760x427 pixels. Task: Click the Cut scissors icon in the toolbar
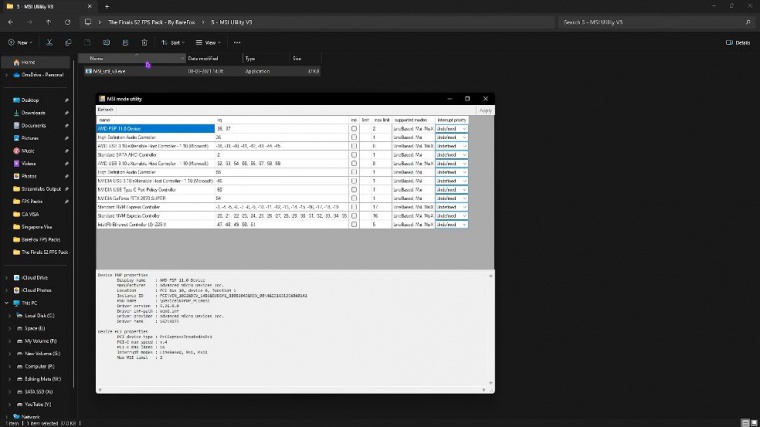(x=50, y=43)
